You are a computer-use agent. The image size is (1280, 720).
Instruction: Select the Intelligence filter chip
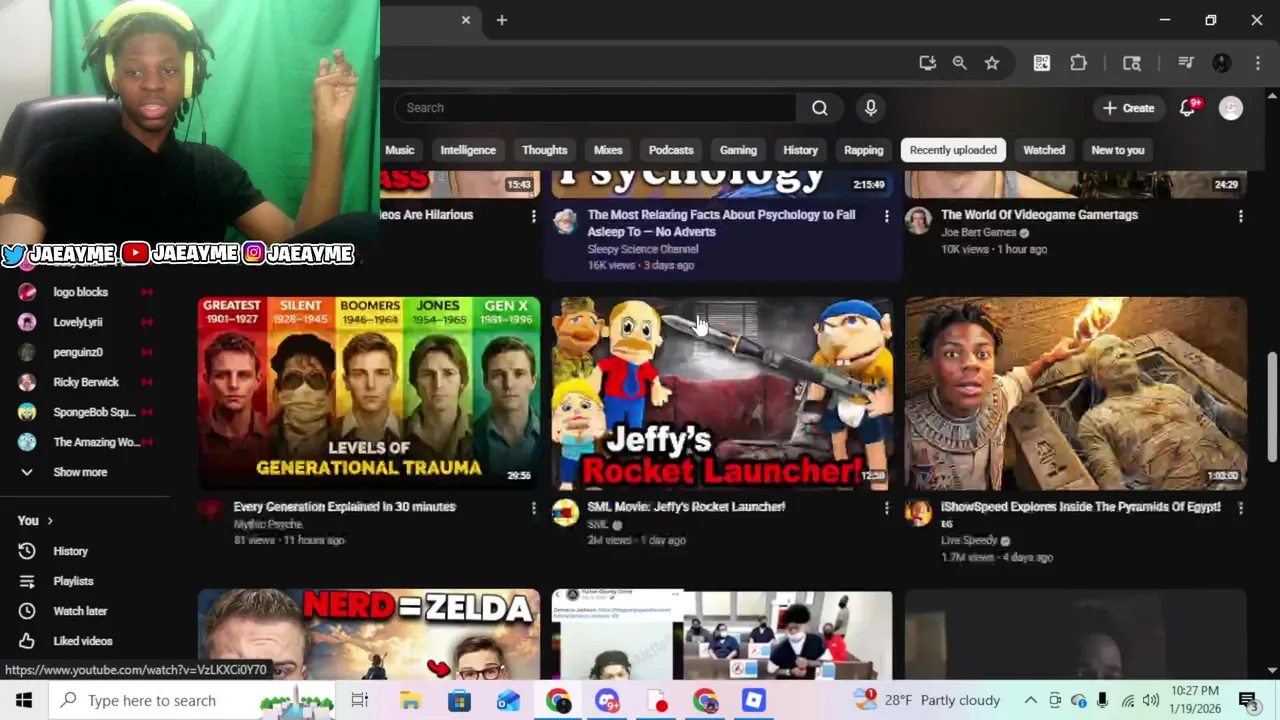(468, 150)
